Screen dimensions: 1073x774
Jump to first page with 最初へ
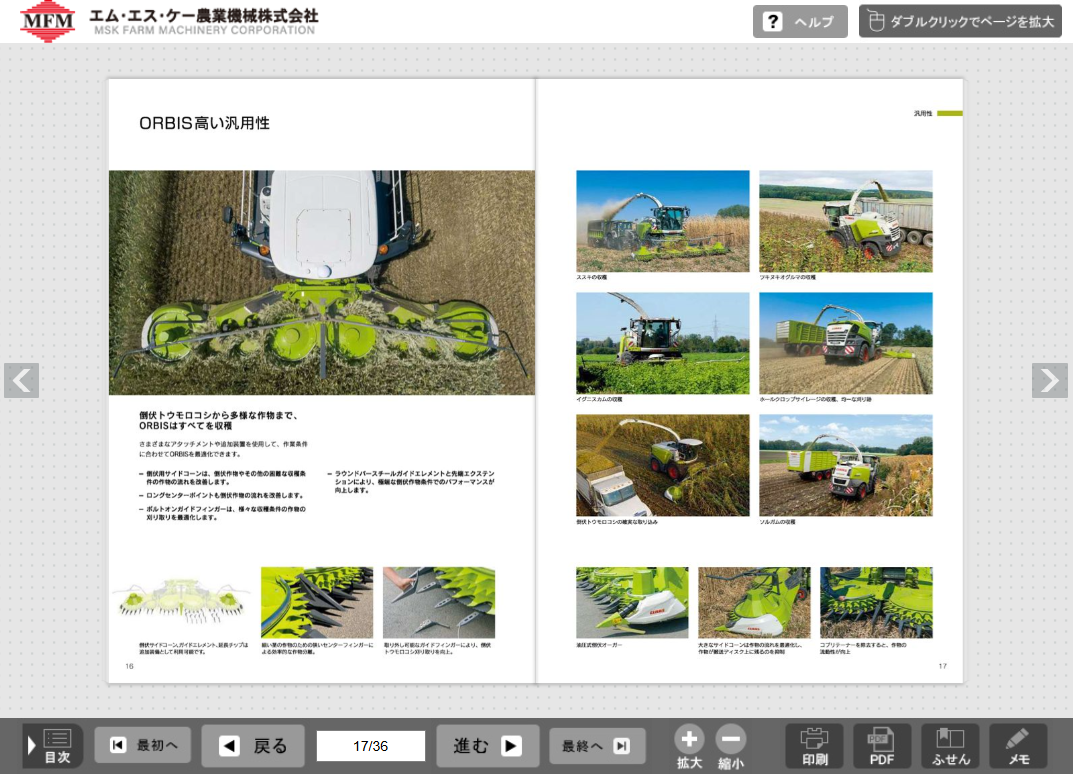[143, 745]
